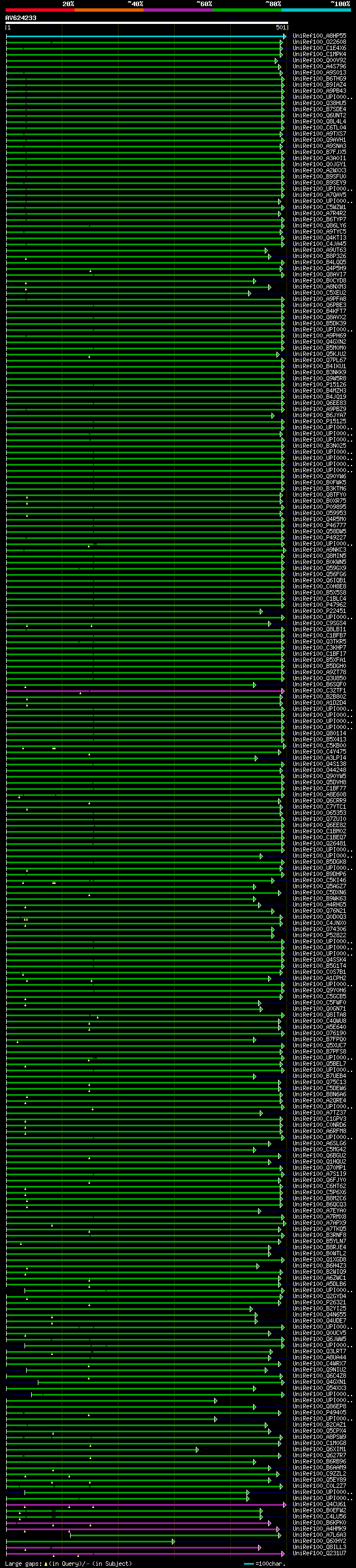The image size is (356, 1568).
Task: Click the cyan ~100% identity legend segment
Action: (x=315, y=11)
